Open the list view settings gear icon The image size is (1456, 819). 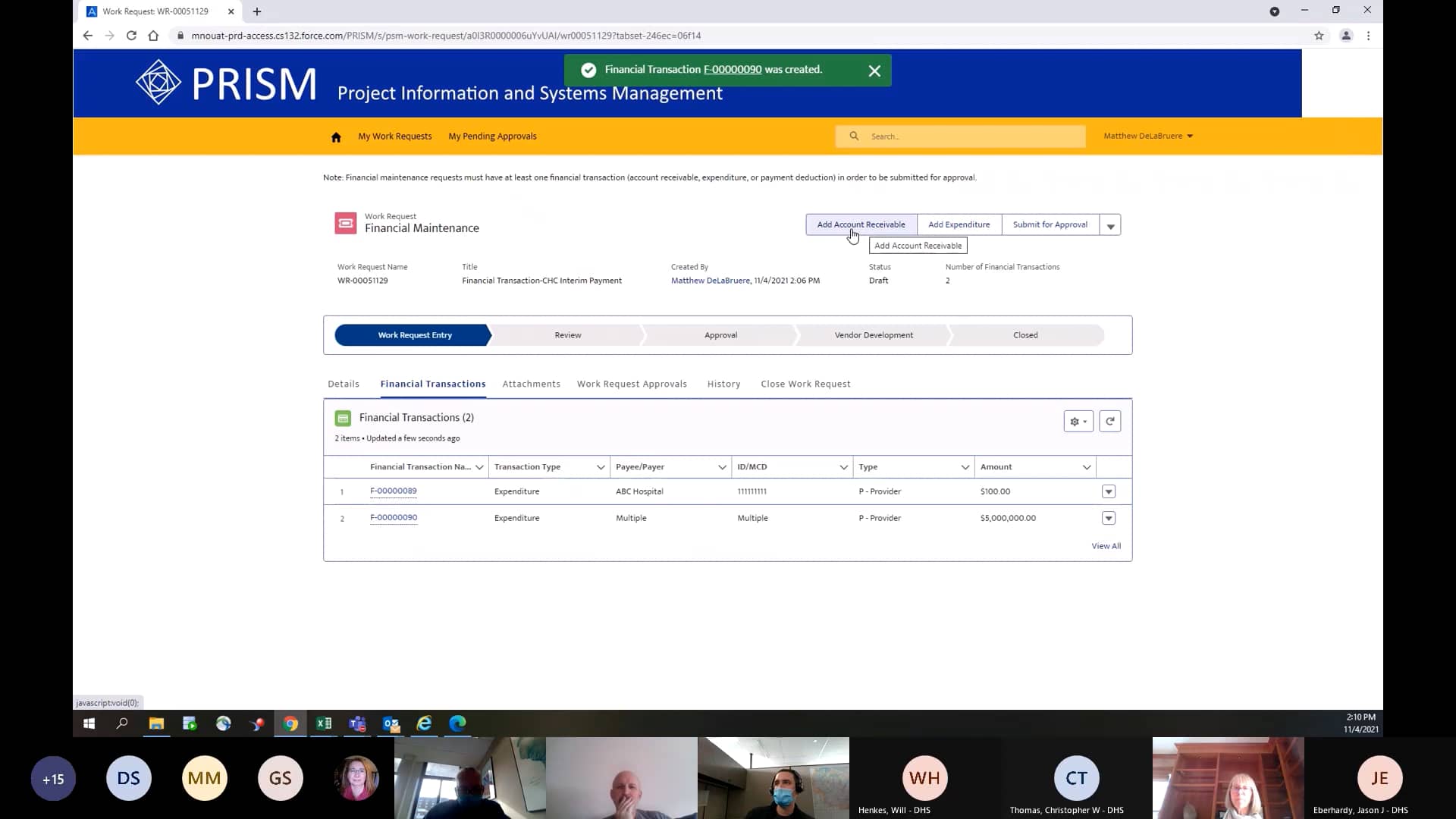click(1078, 421)
